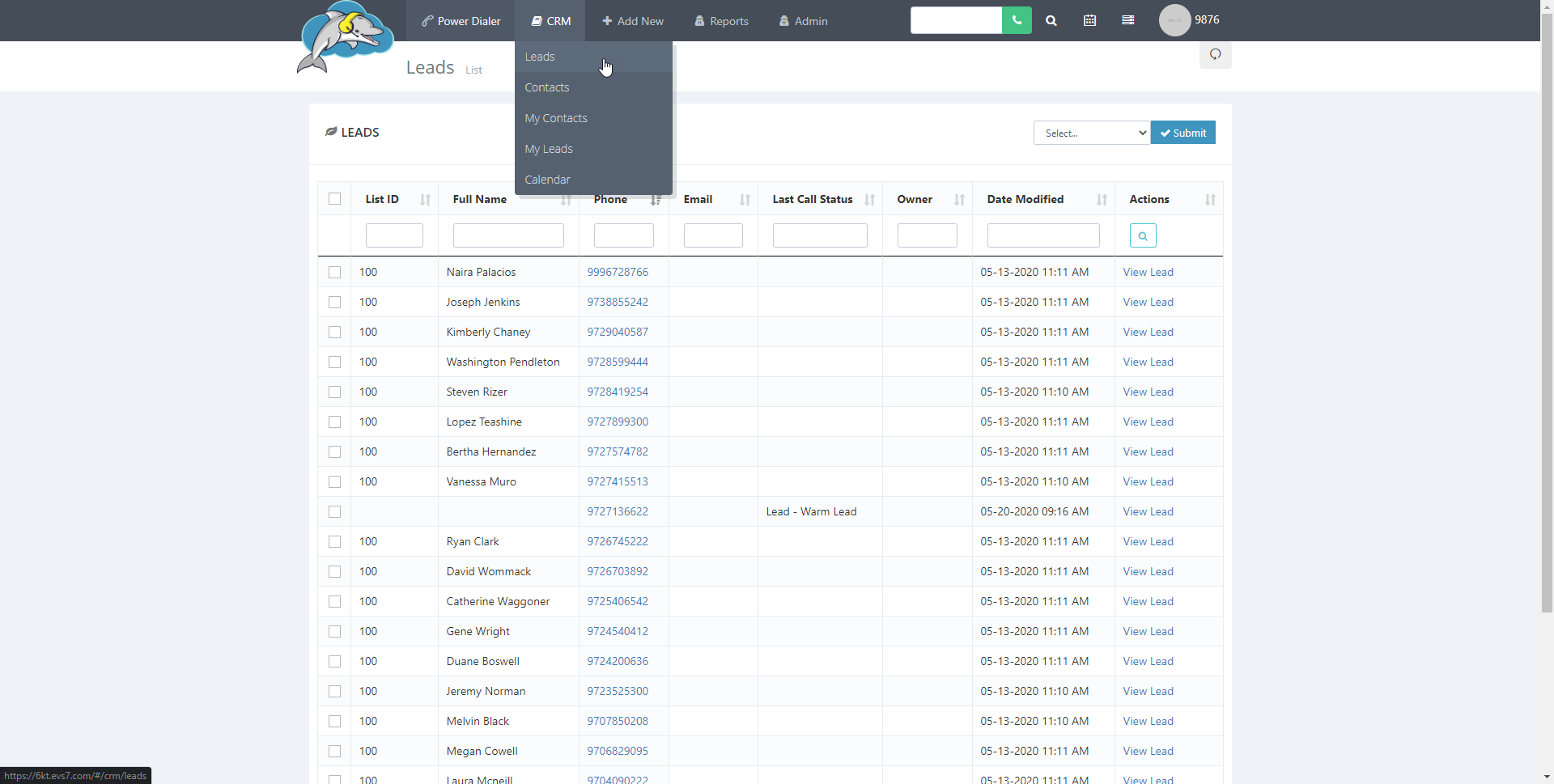Open the Power Dialer menu
The height and width of the screenshot is (784, 1554).
pos(461,21)
